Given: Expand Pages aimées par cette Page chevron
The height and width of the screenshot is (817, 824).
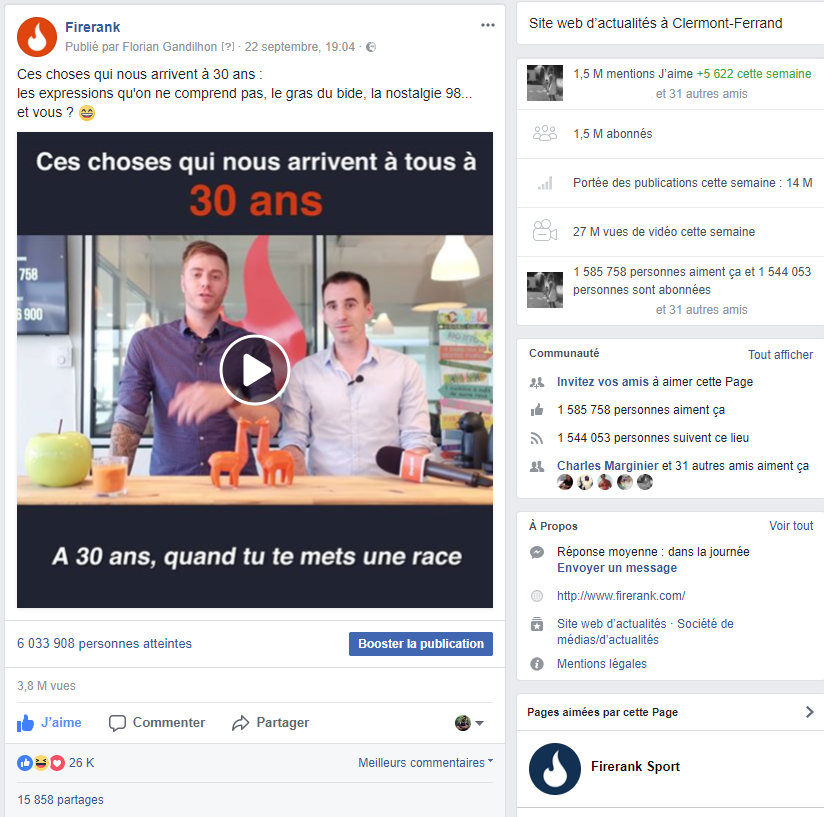Looking at the screenshot, I should pos(809,712).
